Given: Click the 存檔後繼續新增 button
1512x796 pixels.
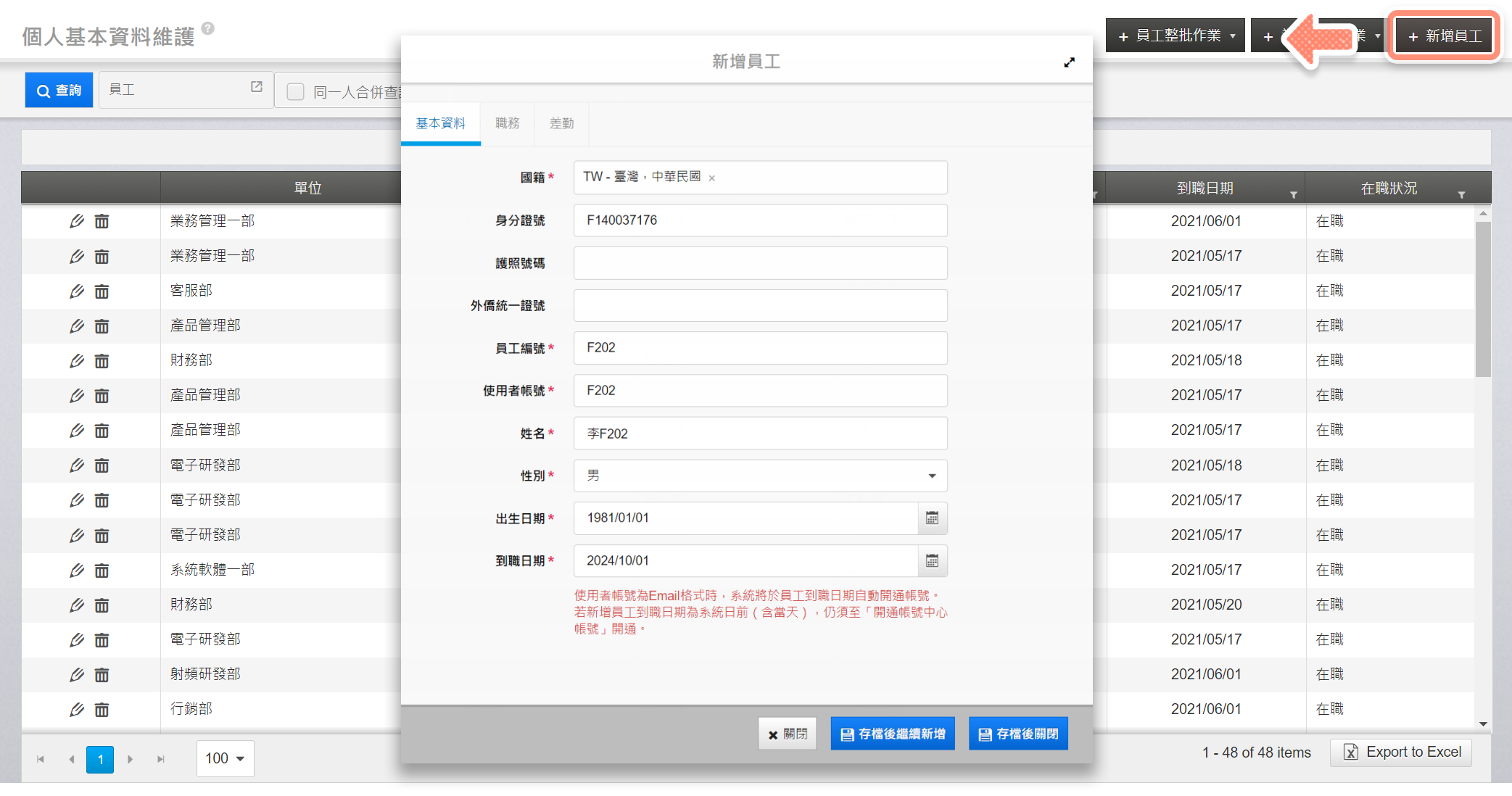Looking at the screenshot, I should point(892,734).
